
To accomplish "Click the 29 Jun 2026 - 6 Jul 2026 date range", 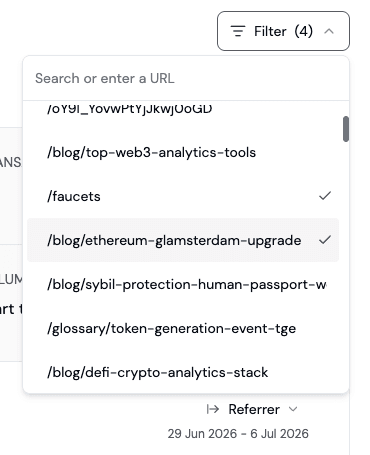I will click(x=238, y=434).
